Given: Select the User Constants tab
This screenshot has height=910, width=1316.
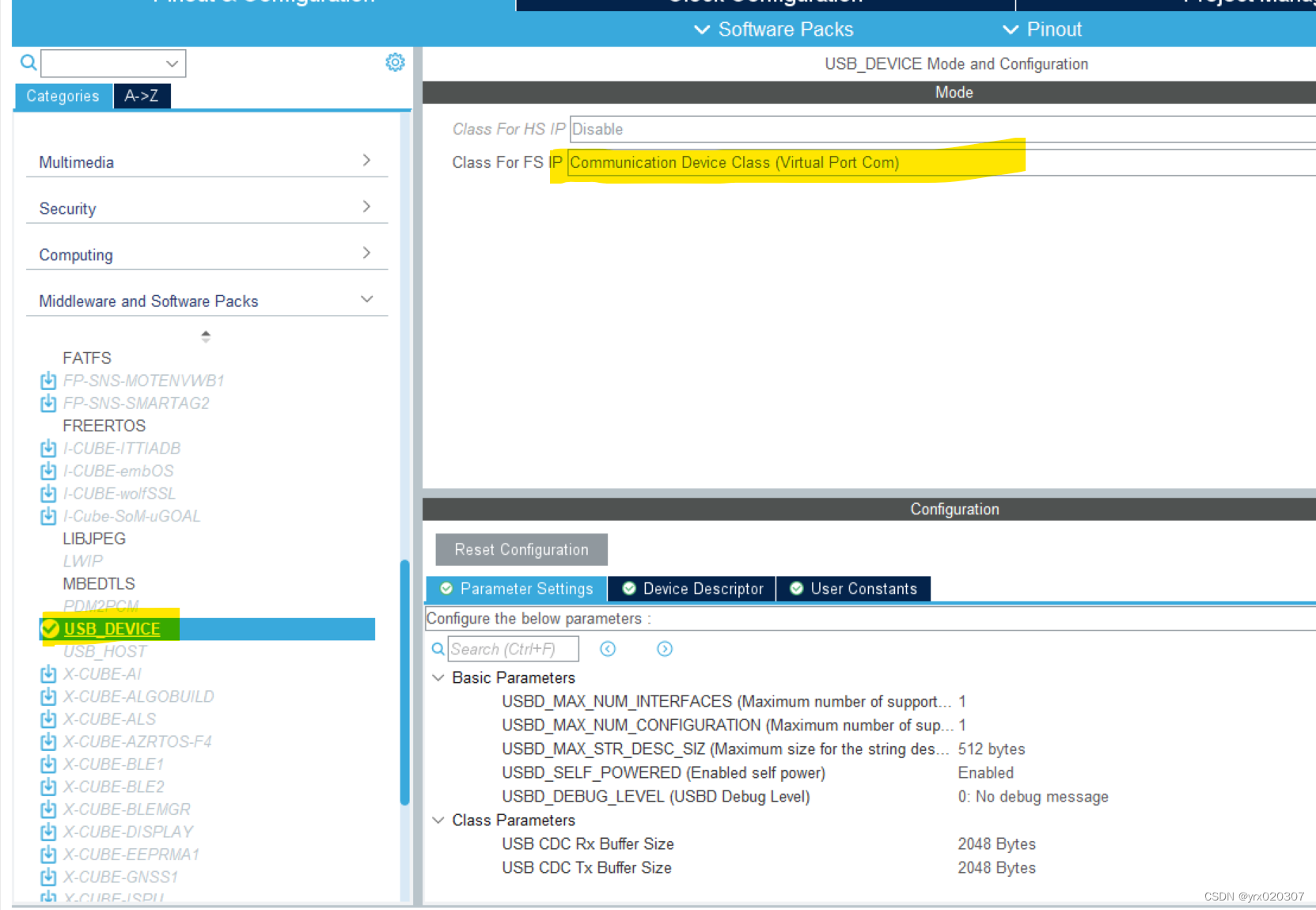Looking at the screenshot, I should coord(854,589).
